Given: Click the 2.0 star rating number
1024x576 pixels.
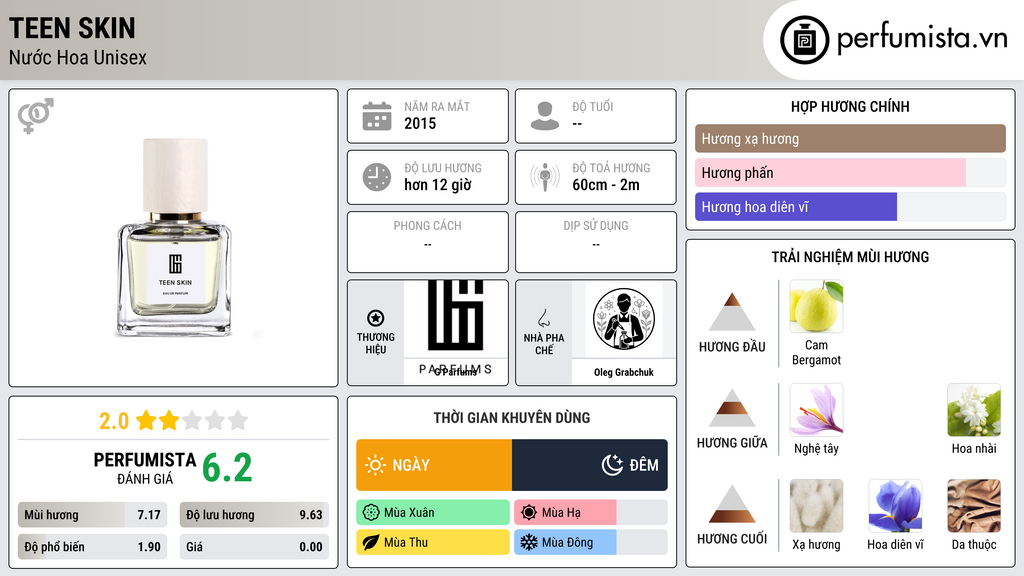Looking at the screenshot, I should (x=114, y=421).
